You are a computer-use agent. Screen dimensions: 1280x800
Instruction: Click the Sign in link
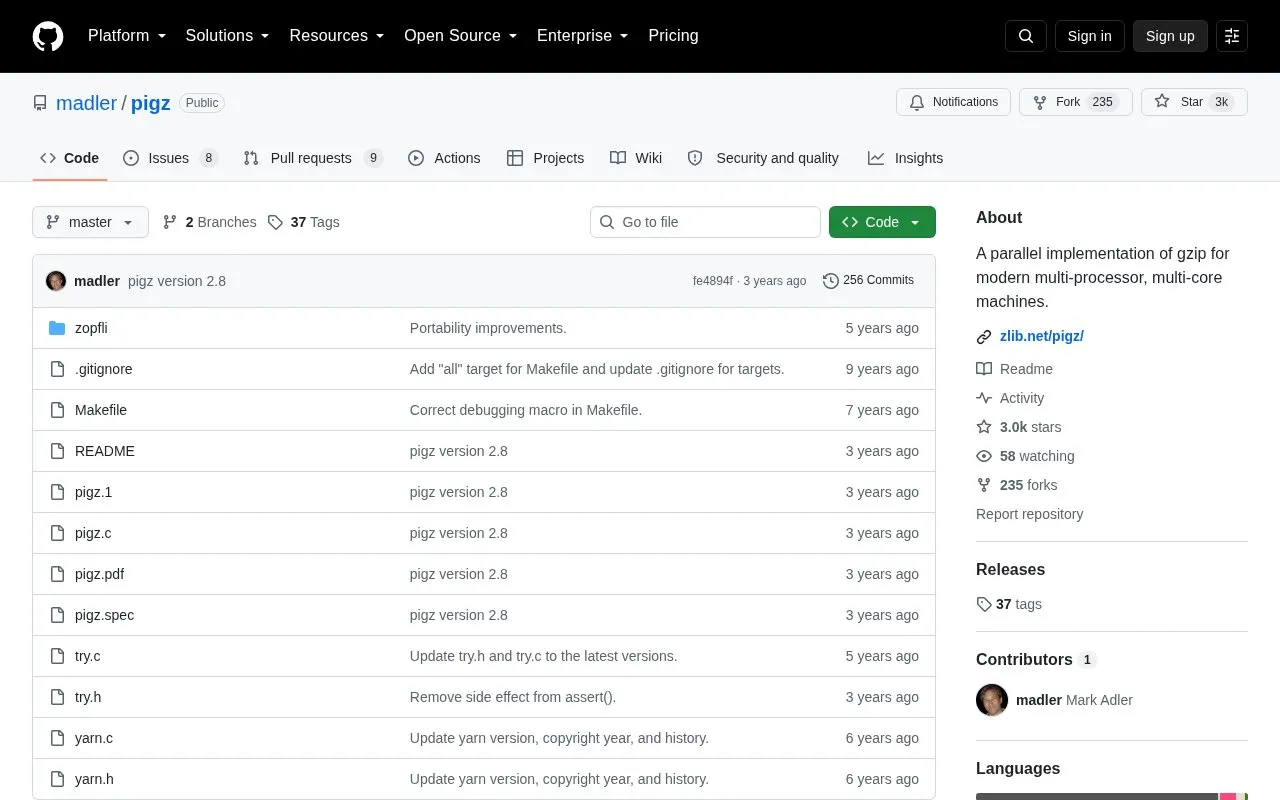coord(1090,36)
